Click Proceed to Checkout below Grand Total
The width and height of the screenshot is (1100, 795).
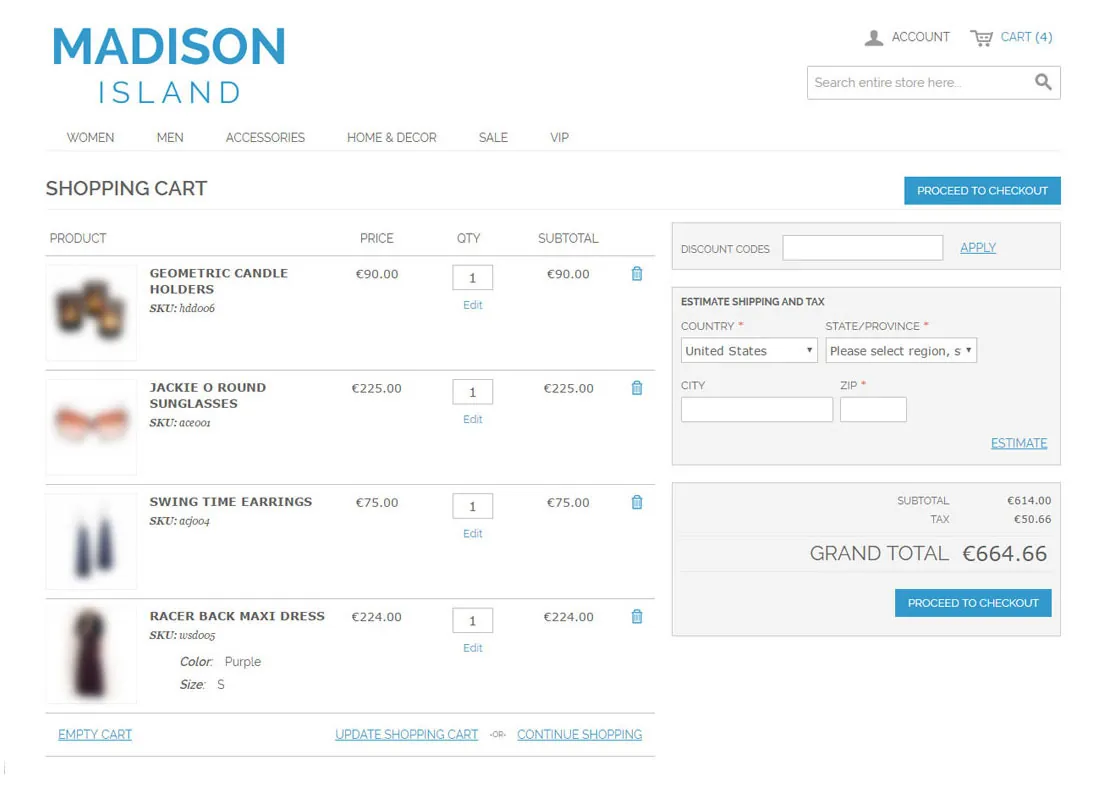(973, 603)
